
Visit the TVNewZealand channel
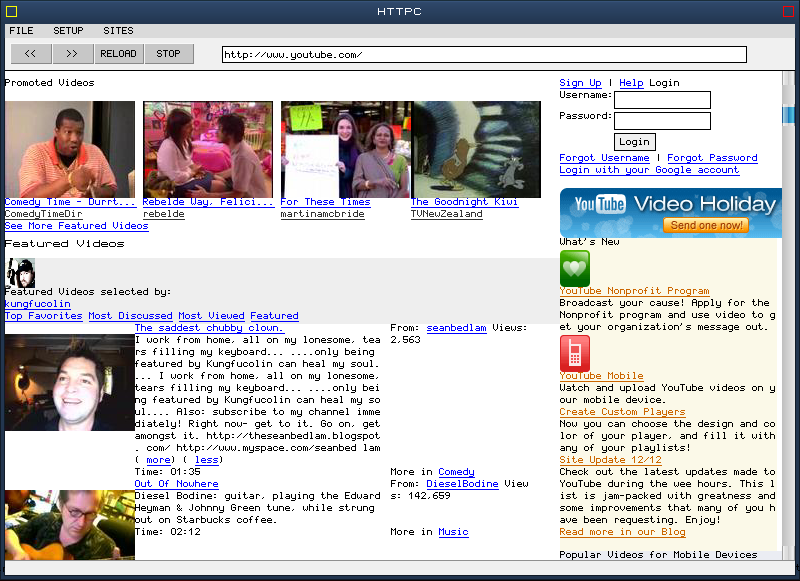pyautogui.click(x=446, y=214)
